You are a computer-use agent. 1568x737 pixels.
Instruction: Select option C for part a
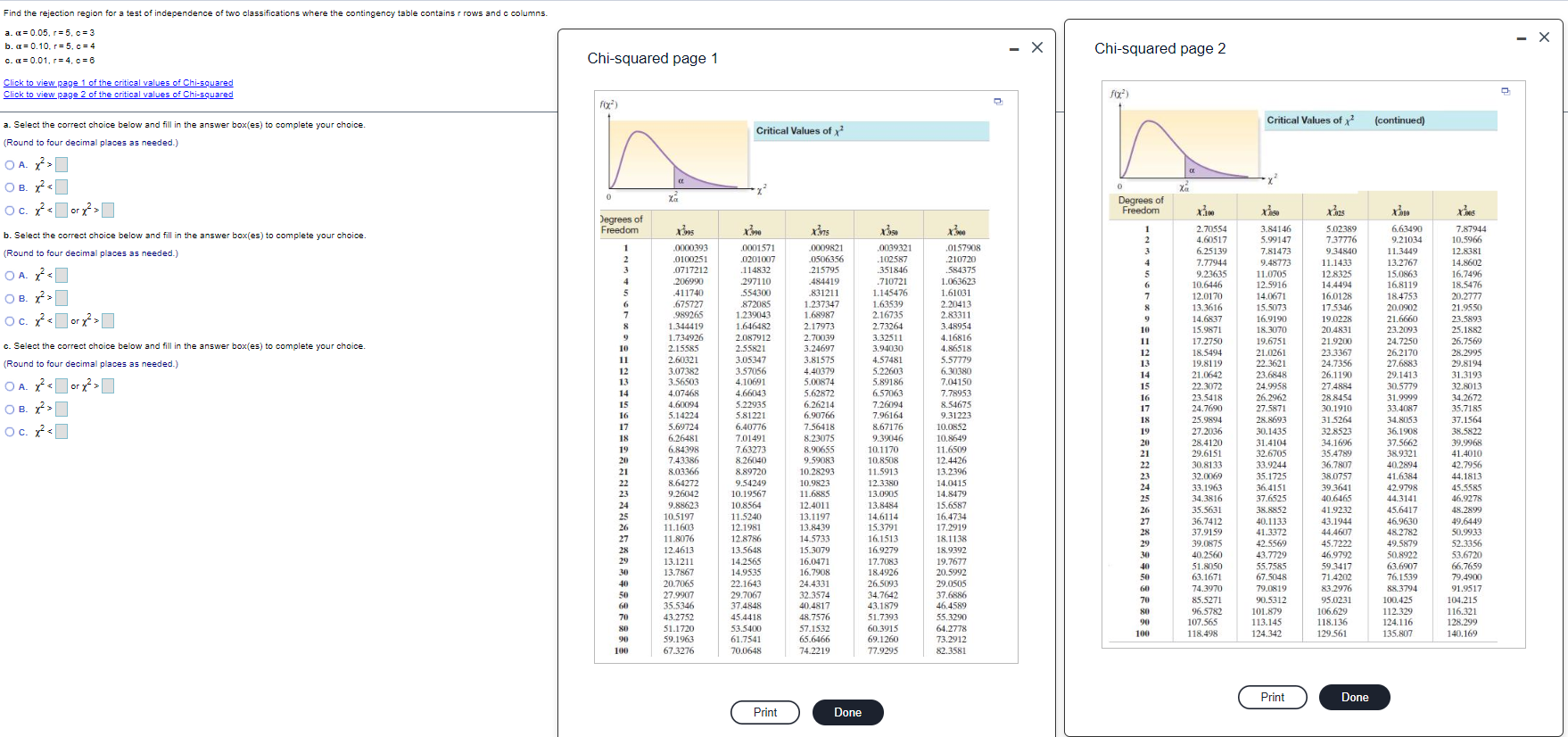10,211
